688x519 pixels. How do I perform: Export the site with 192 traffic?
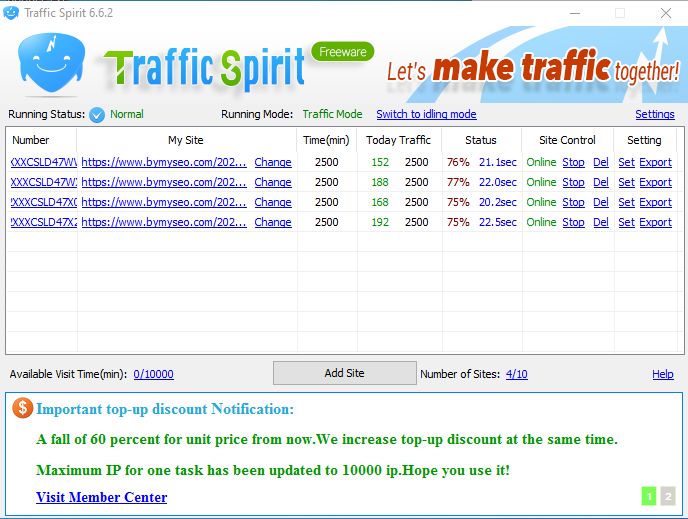(656, 222)
